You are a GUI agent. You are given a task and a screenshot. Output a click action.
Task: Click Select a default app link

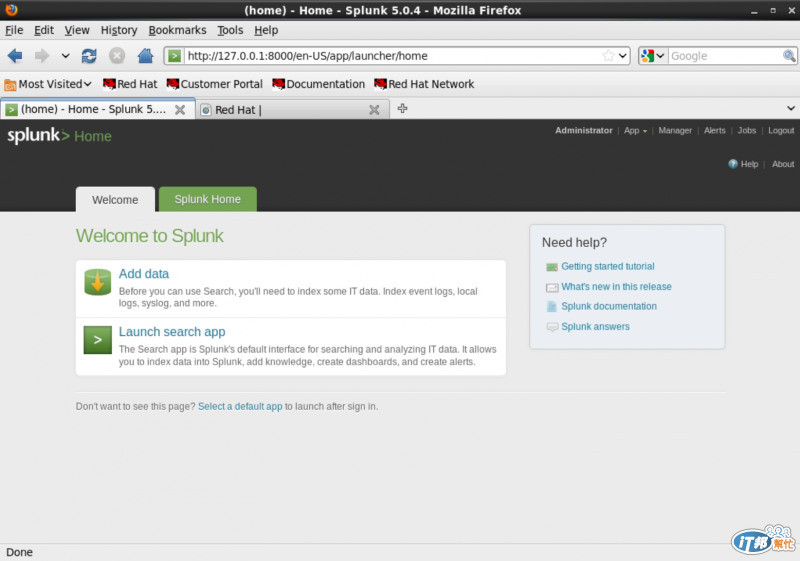click(240, 406)
